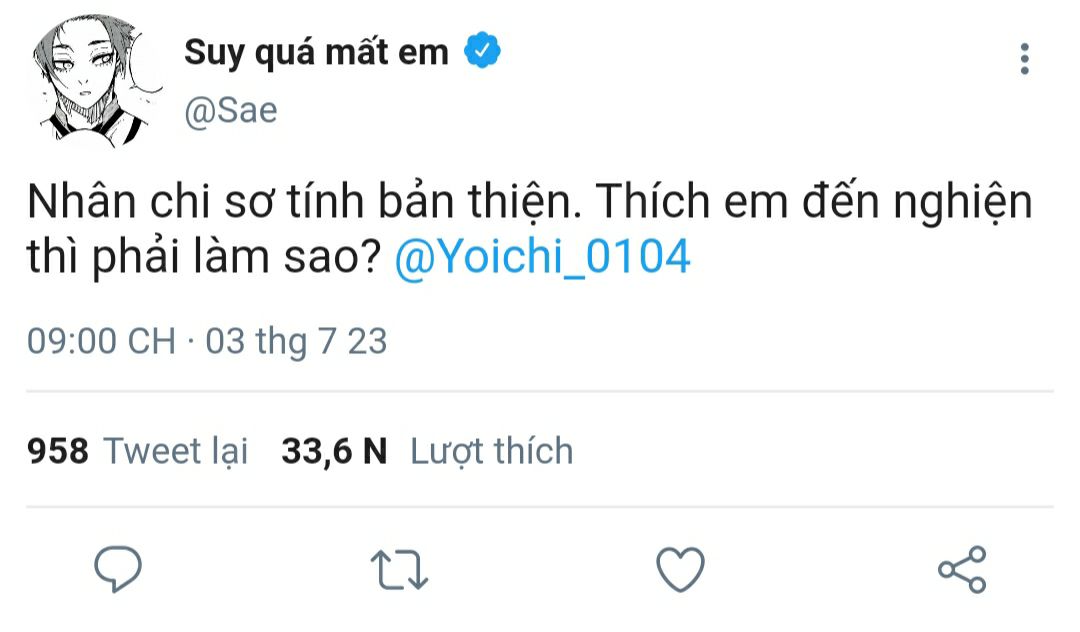Open the three-dot more options menu
This screenshot has height=632, width=1080.
[1024, 60]
